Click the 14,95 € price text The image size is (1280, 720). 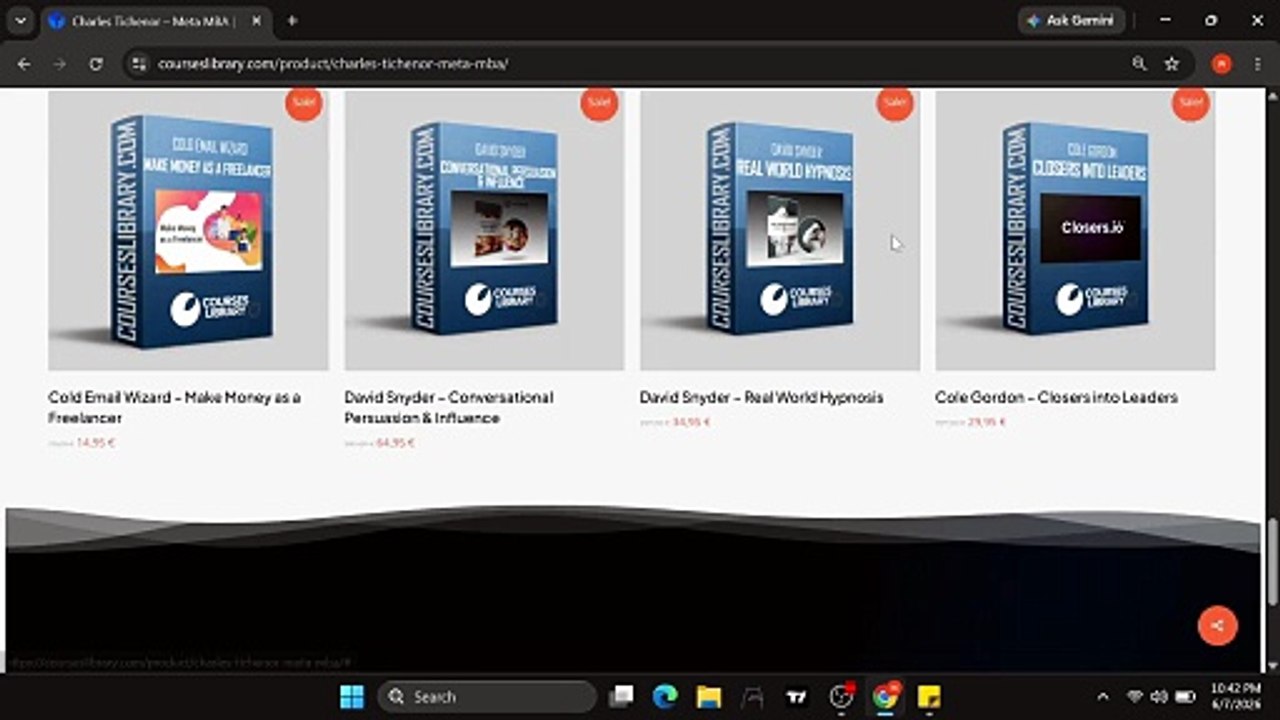click(x=96, y=443)
